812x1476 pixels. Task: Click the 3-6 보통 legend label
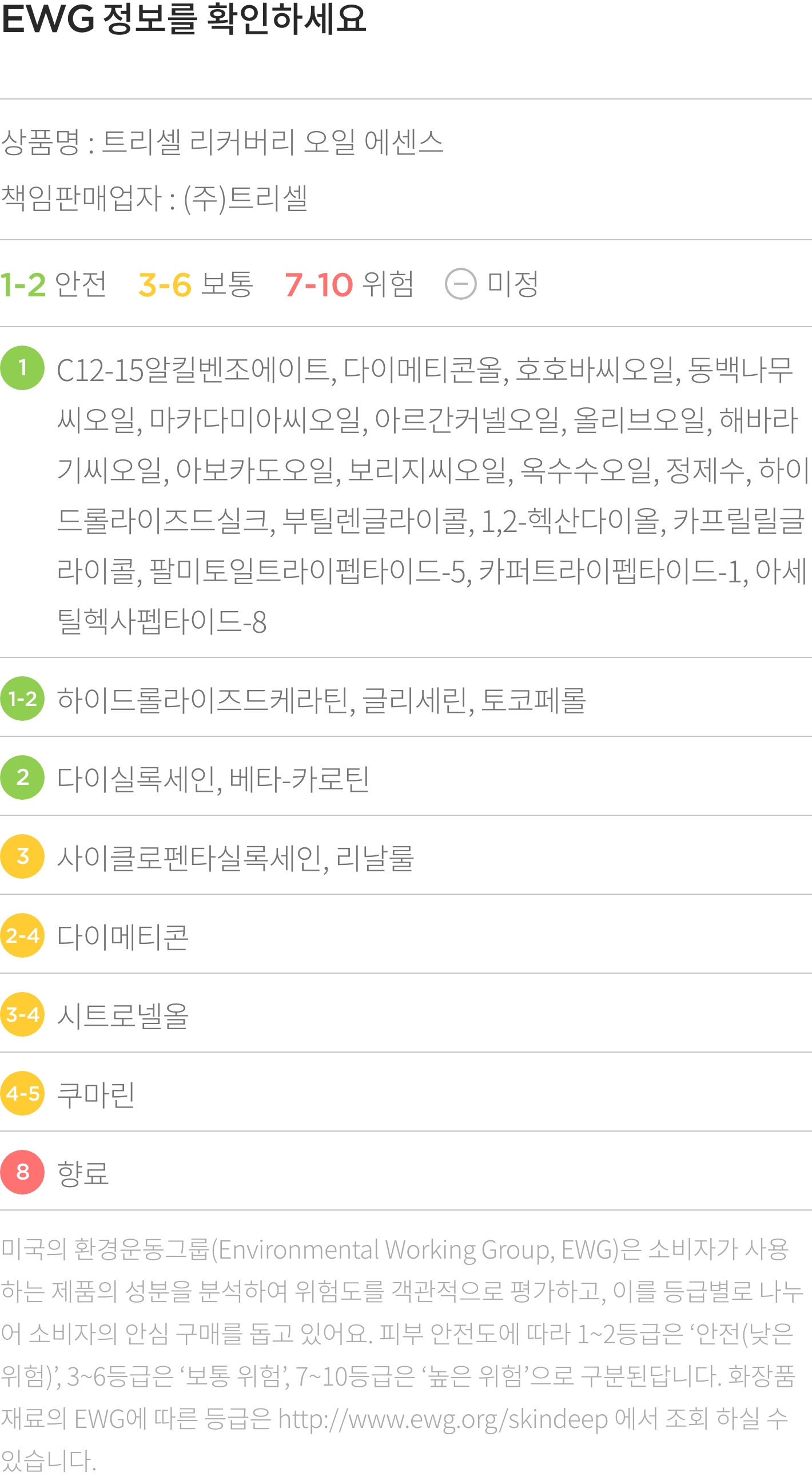pos(196,284)
